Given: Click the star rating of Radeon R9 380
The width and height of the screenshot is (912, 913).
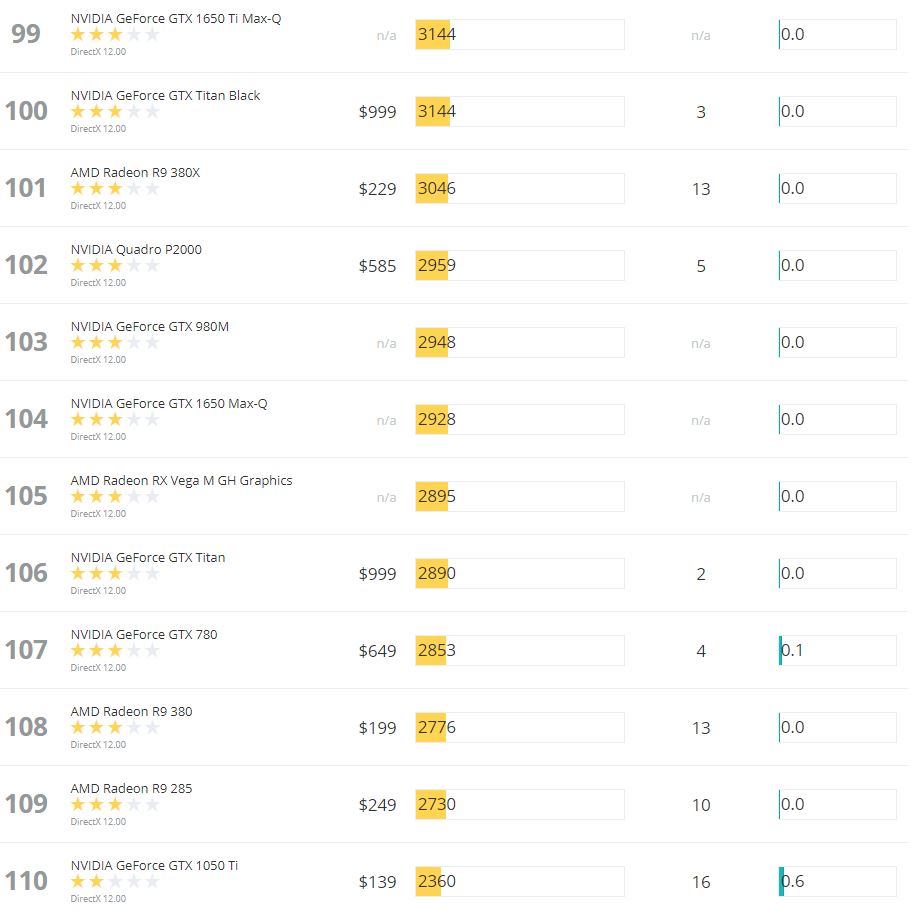Looking at the screenshot, I should [x=115, y=727].
